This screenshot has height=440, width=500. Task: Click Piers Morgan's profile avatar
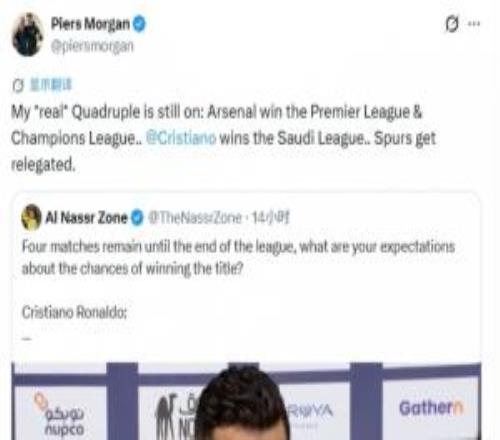pyautogui.click(x=28, y=35)
